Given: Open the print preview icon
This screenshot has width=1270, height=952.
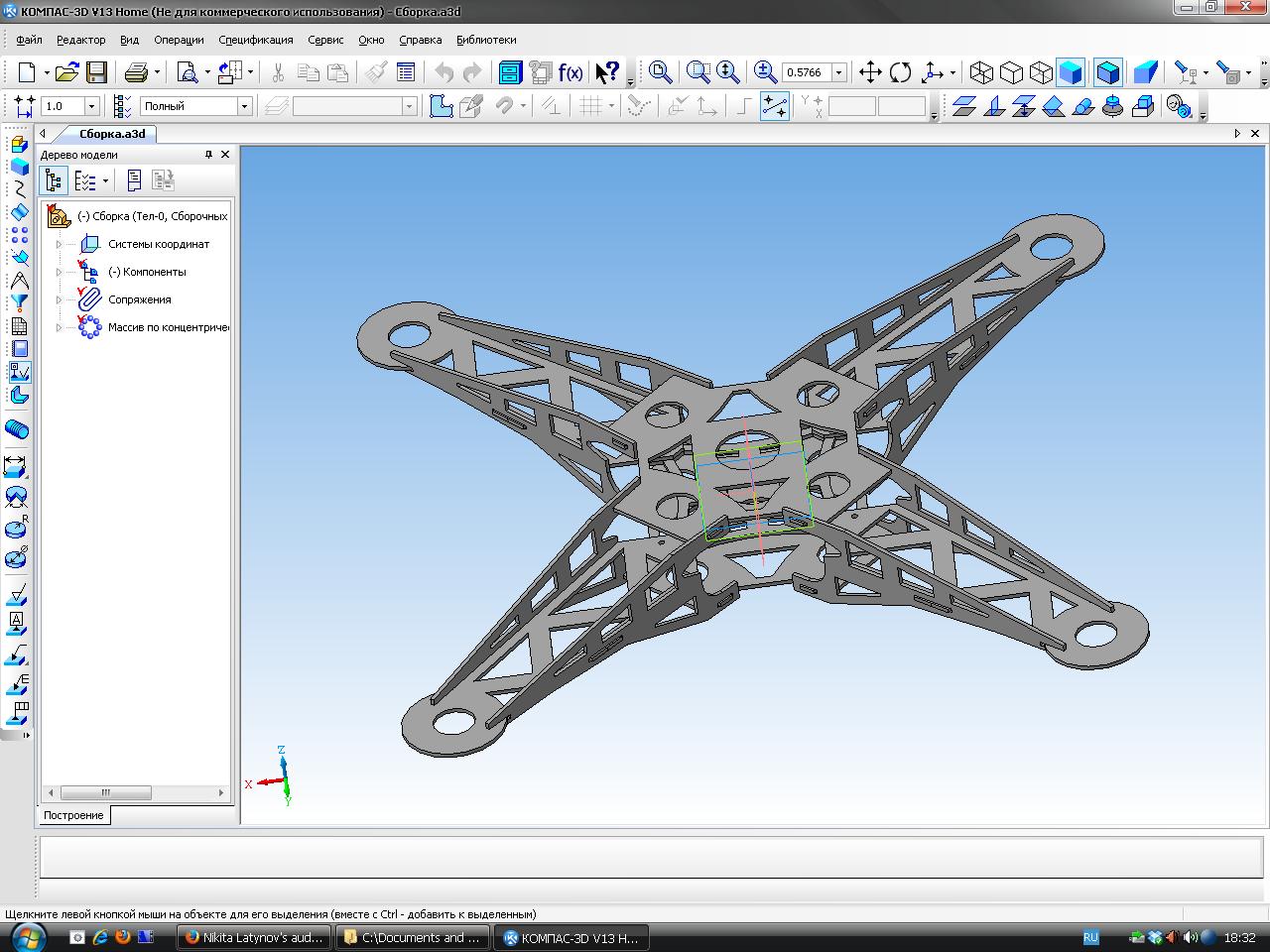Looking at the screenshot, I should tap(187, 72).
